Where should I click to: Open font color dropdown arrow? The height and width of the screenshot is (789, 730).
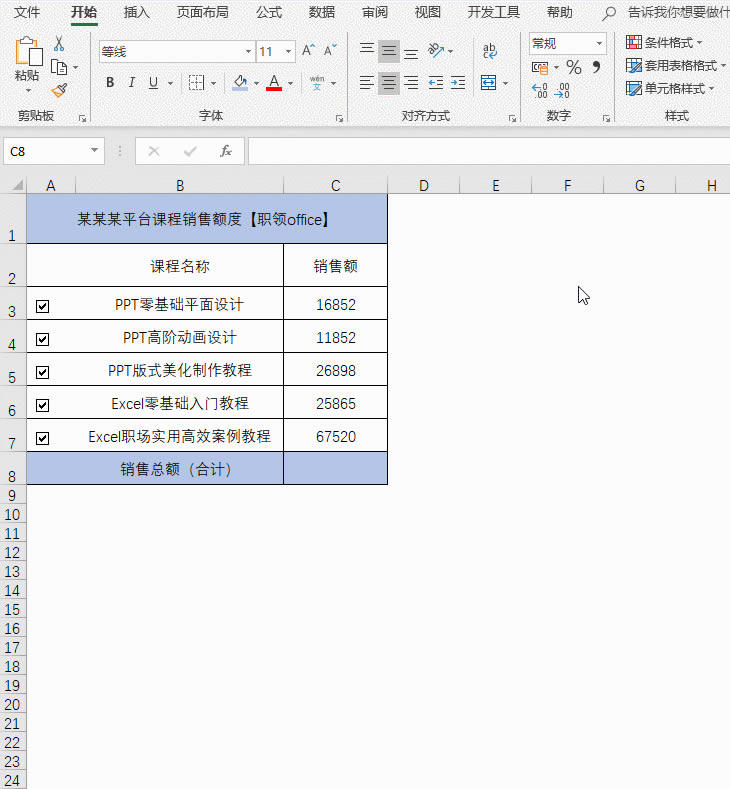[x=290, y=83]
